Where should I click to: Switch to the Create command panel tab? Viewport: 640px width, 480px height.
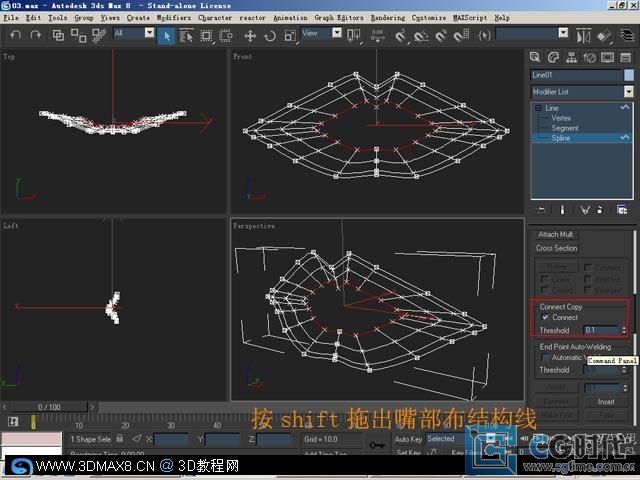click(x=535, y=58)
